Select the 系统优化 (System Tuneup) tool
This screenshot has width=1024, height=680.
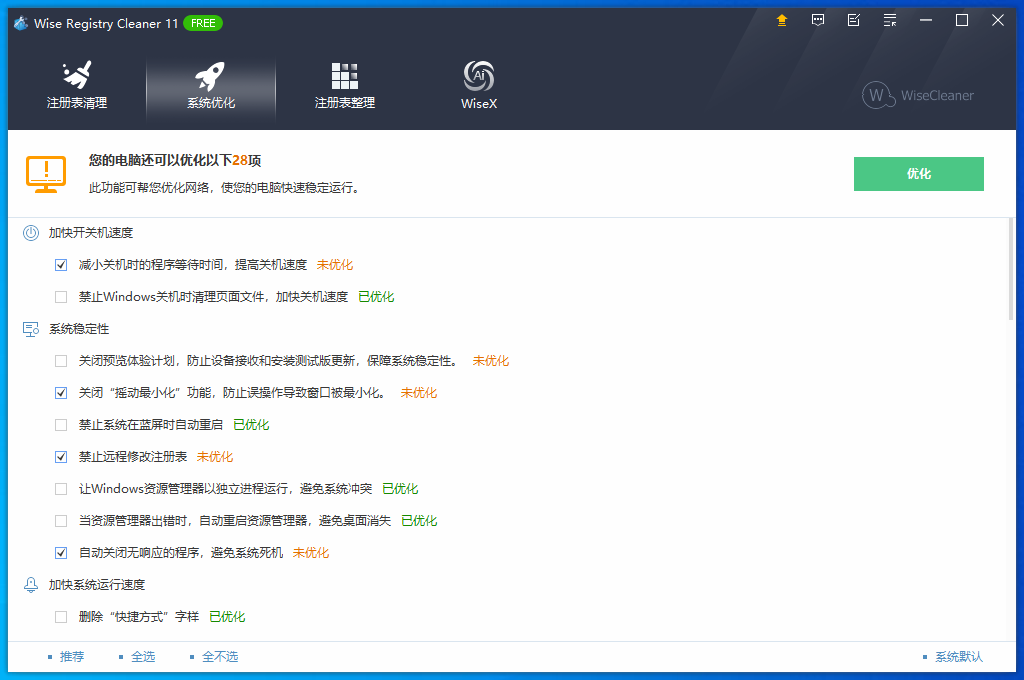click(x=211, y=85)
